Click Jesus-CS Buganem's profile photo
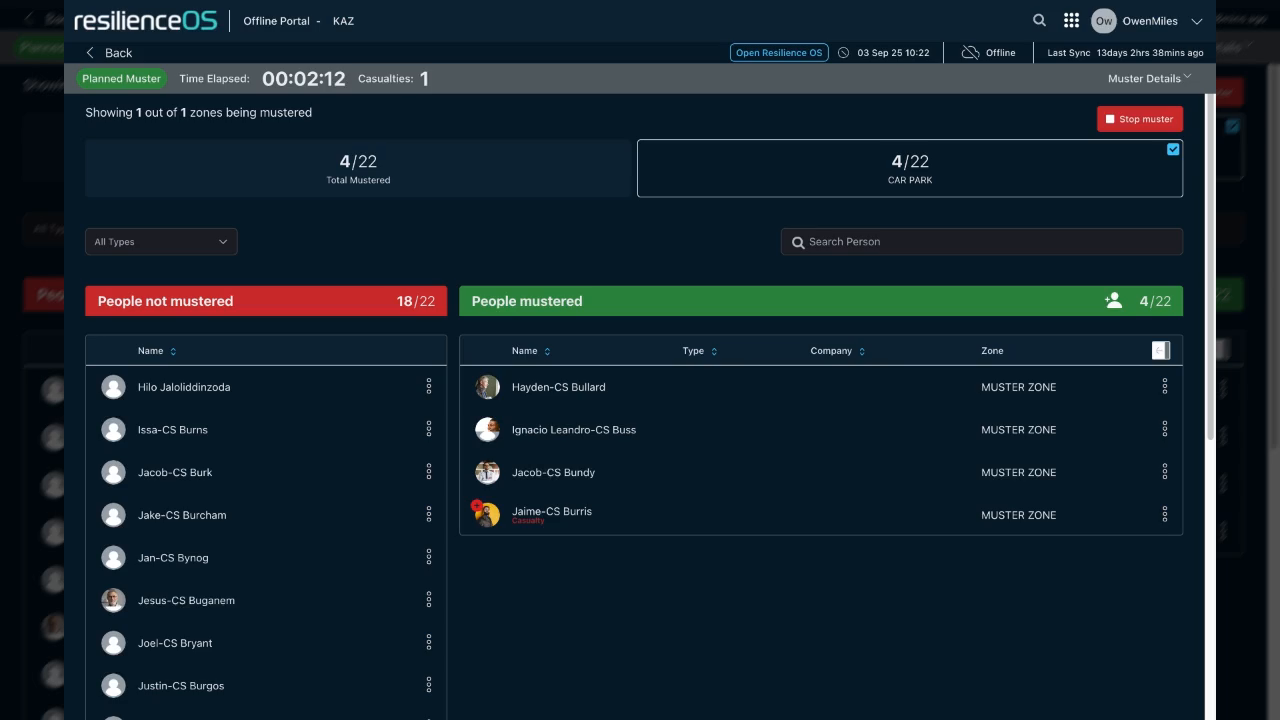Viewport: 1280px width, 720px height. [x=113, y=600]
